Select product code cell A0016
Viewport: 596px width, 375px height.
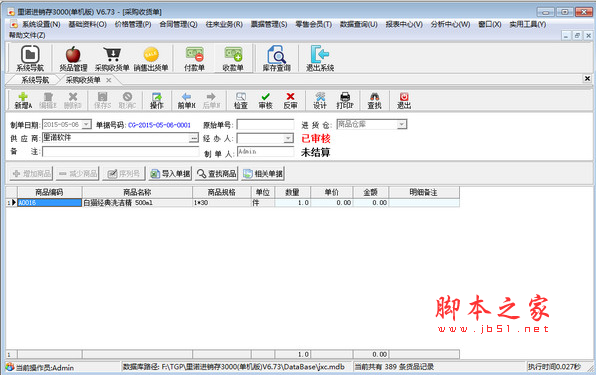(49, 203)
